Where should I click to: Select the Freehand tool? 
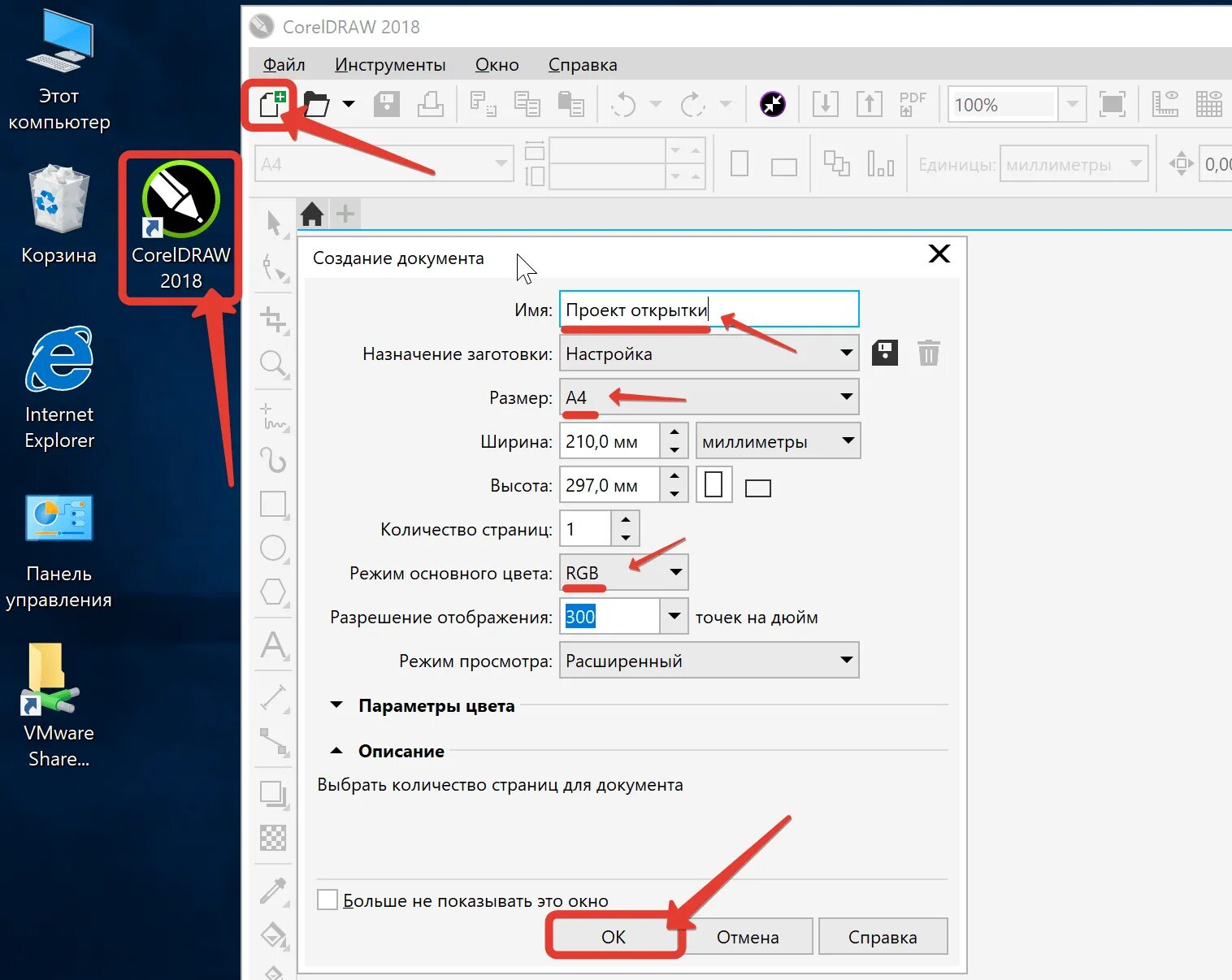pyautogui.click(x=275, y=417)
